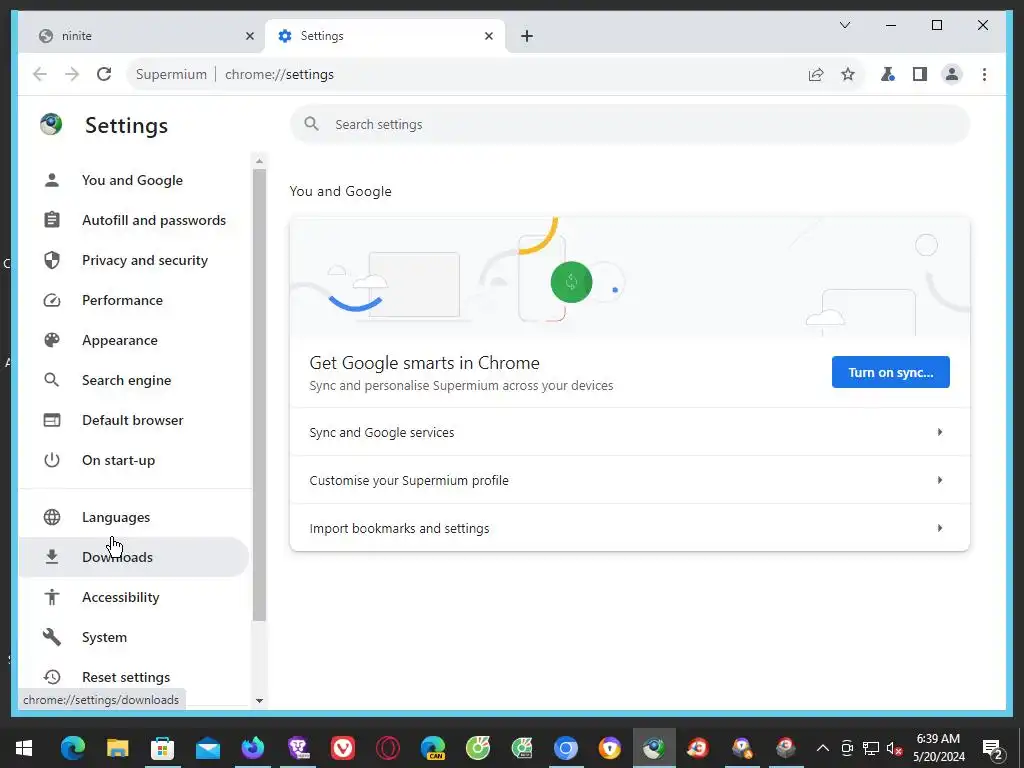This screenshot has height=768, width=1024.
Task: Close the Settings tab
Action: [488, 36]
